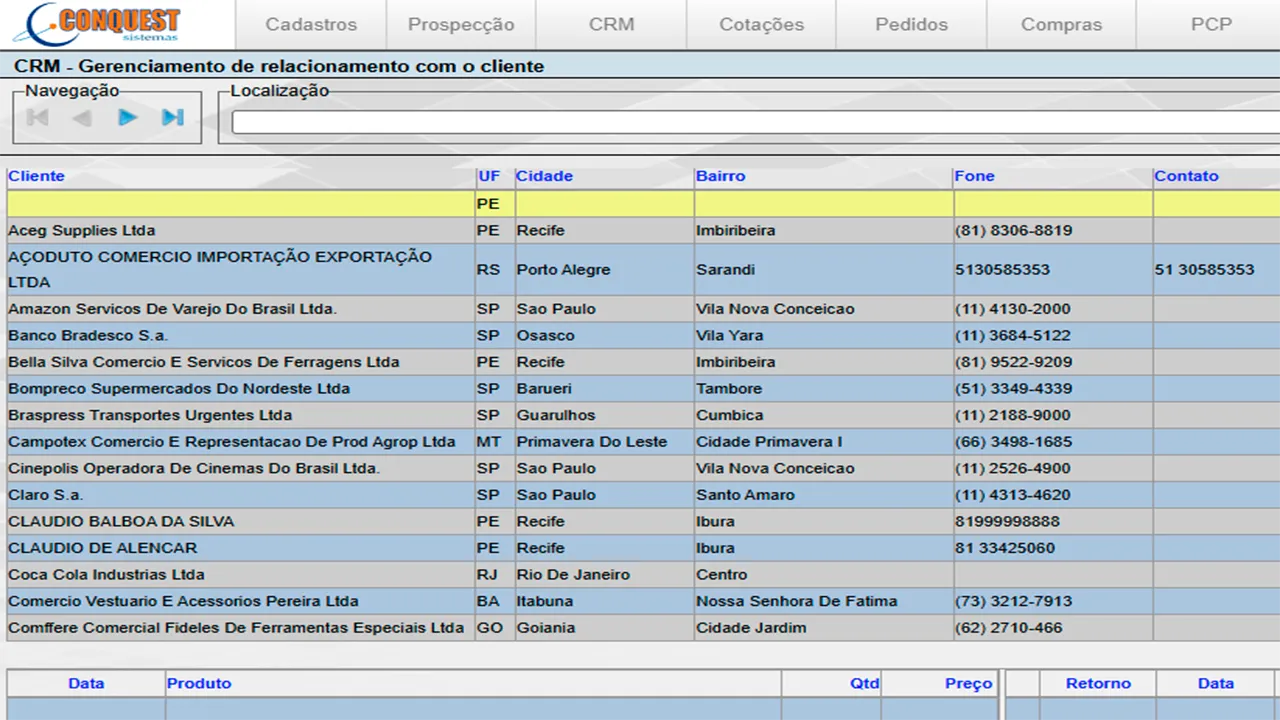The height and width of the screenshot is (720, 1280).
Task: Select AÇODUTO COMERCIO IMPORTAÇÃO EXPORTAÇÃO LTDA row
Action: point(643,270)
